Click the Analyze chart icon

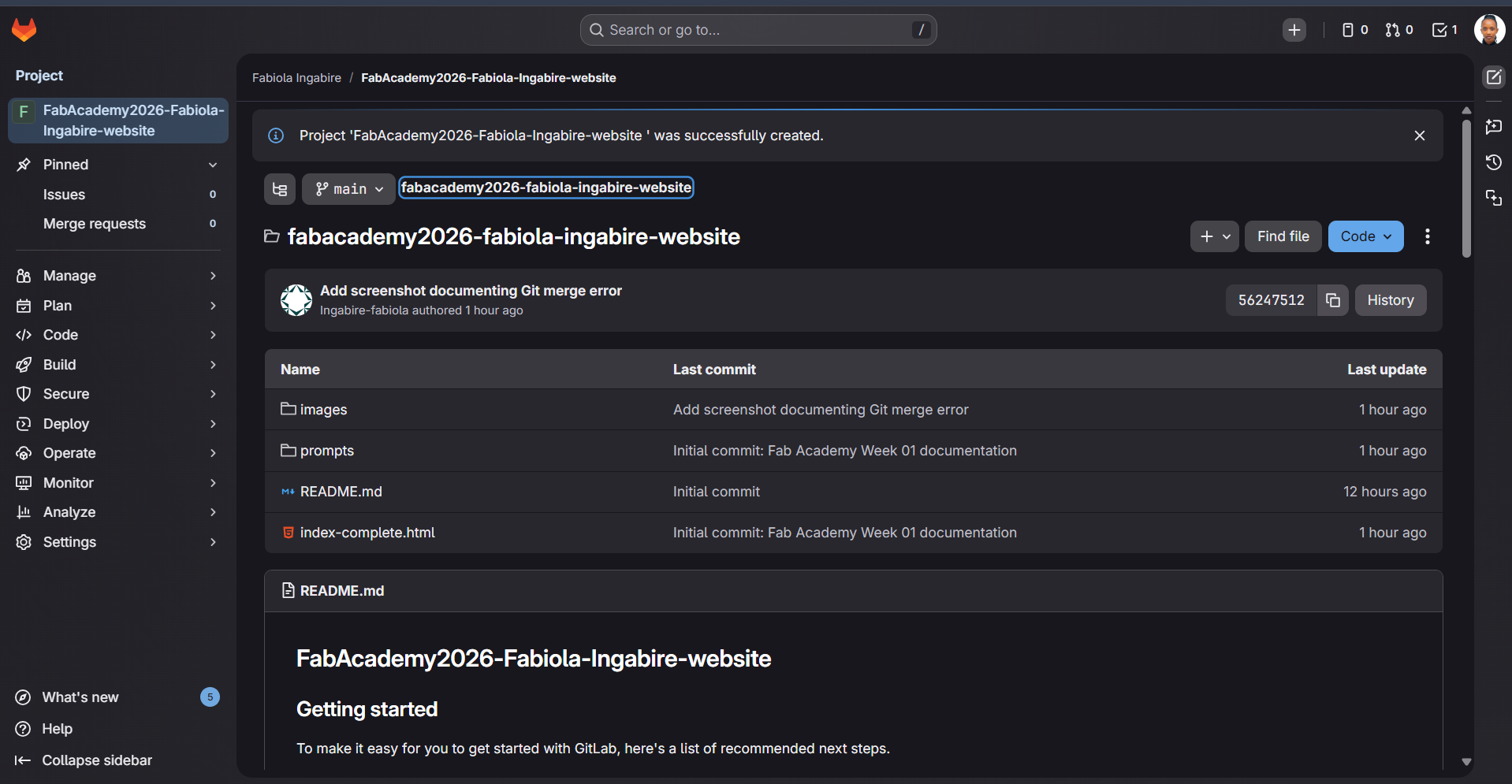(x=24, y=512)
